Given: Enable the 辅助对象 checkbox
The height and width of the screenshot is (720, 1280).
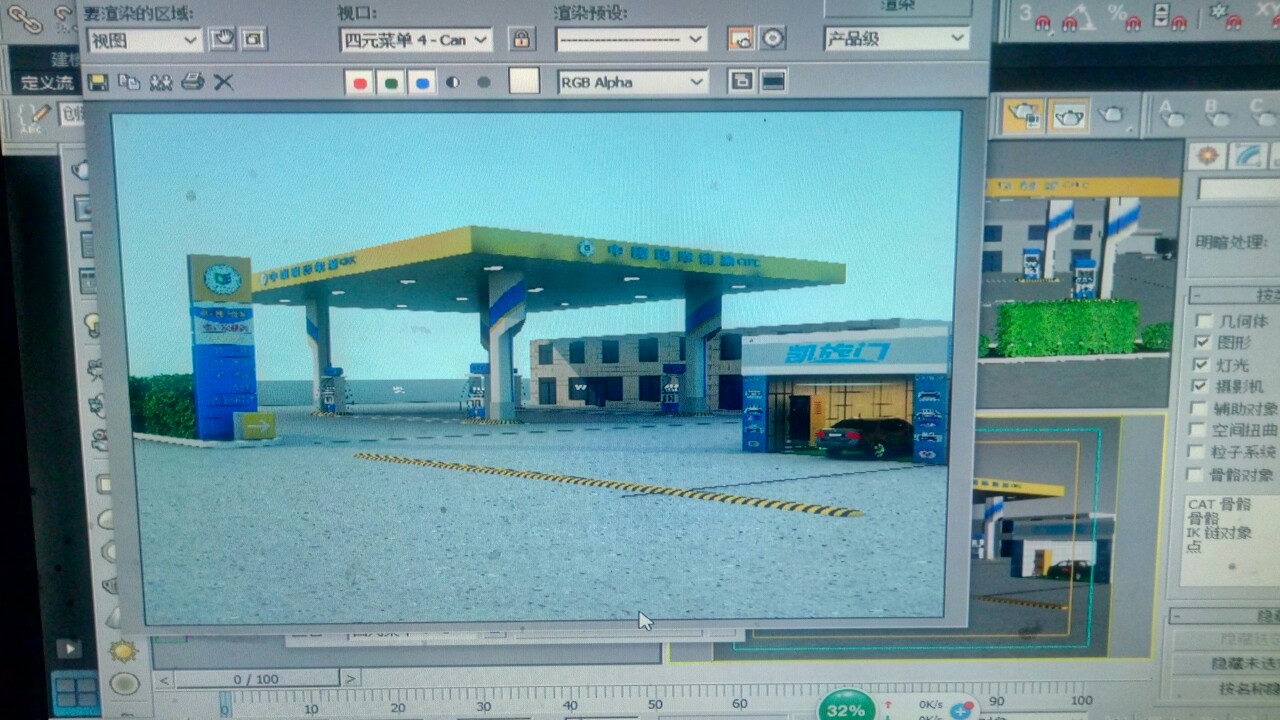Looking at the screenshot, I should (1197, 408).
